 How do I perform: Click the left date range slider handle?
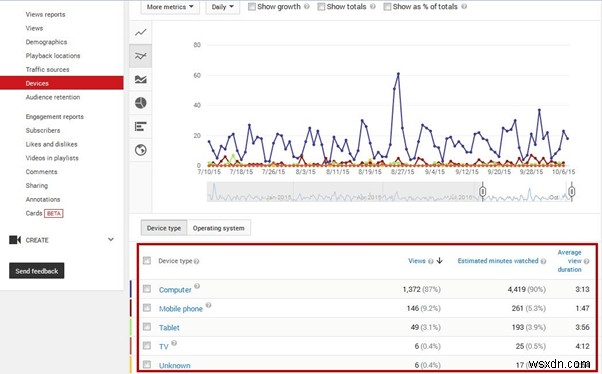483,191
